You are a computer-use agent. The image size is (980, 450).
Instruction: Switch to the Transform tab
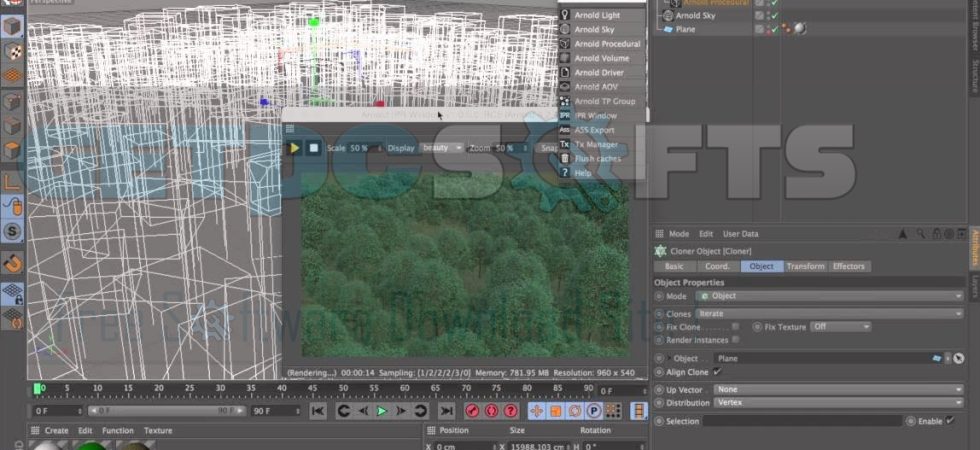click(x=806, y=266)
